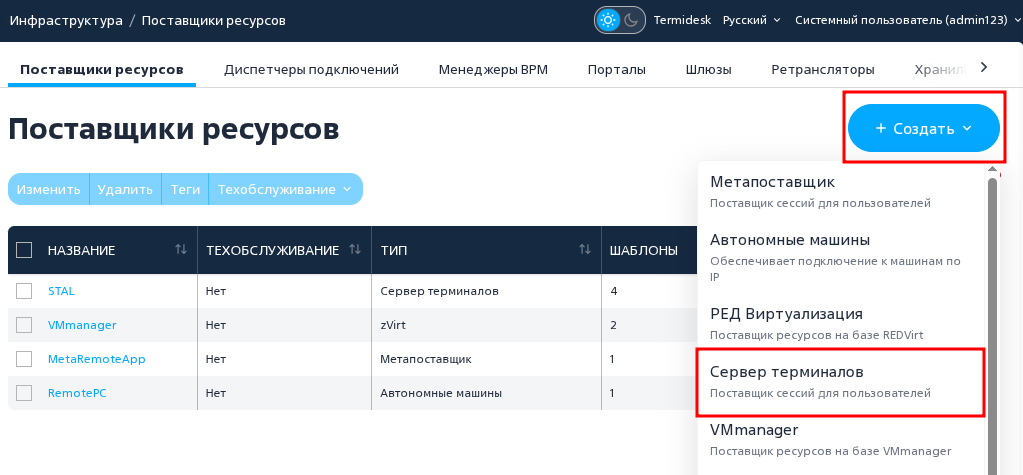This screenshot has width=1023, height=475.
Task: Click the zVirt type cell
Action: tap(393, 325)
